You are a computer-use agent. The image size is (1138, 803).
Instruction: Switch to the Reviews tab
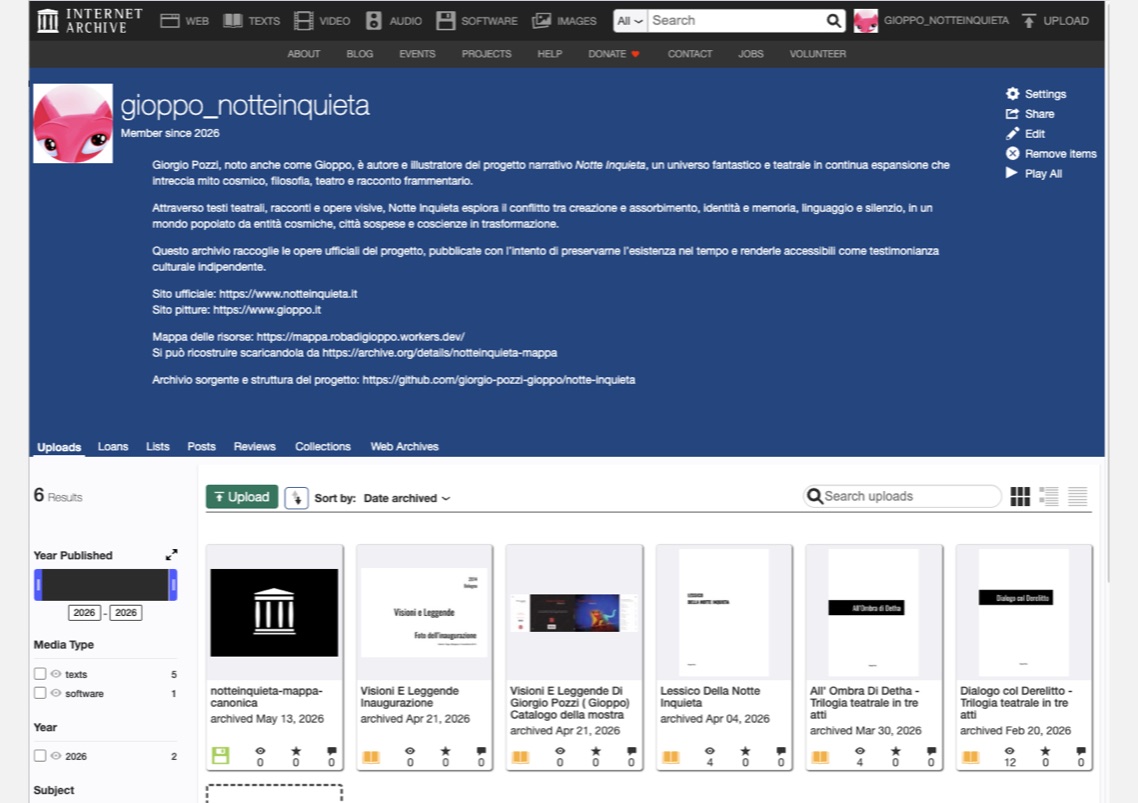[254, 447]
